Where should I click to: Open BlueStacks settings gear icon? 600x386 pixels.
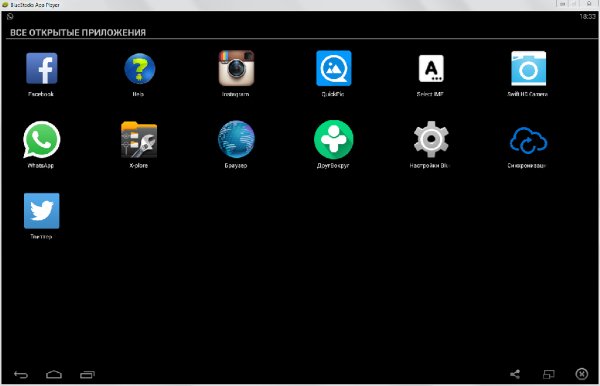pos(431,139)
